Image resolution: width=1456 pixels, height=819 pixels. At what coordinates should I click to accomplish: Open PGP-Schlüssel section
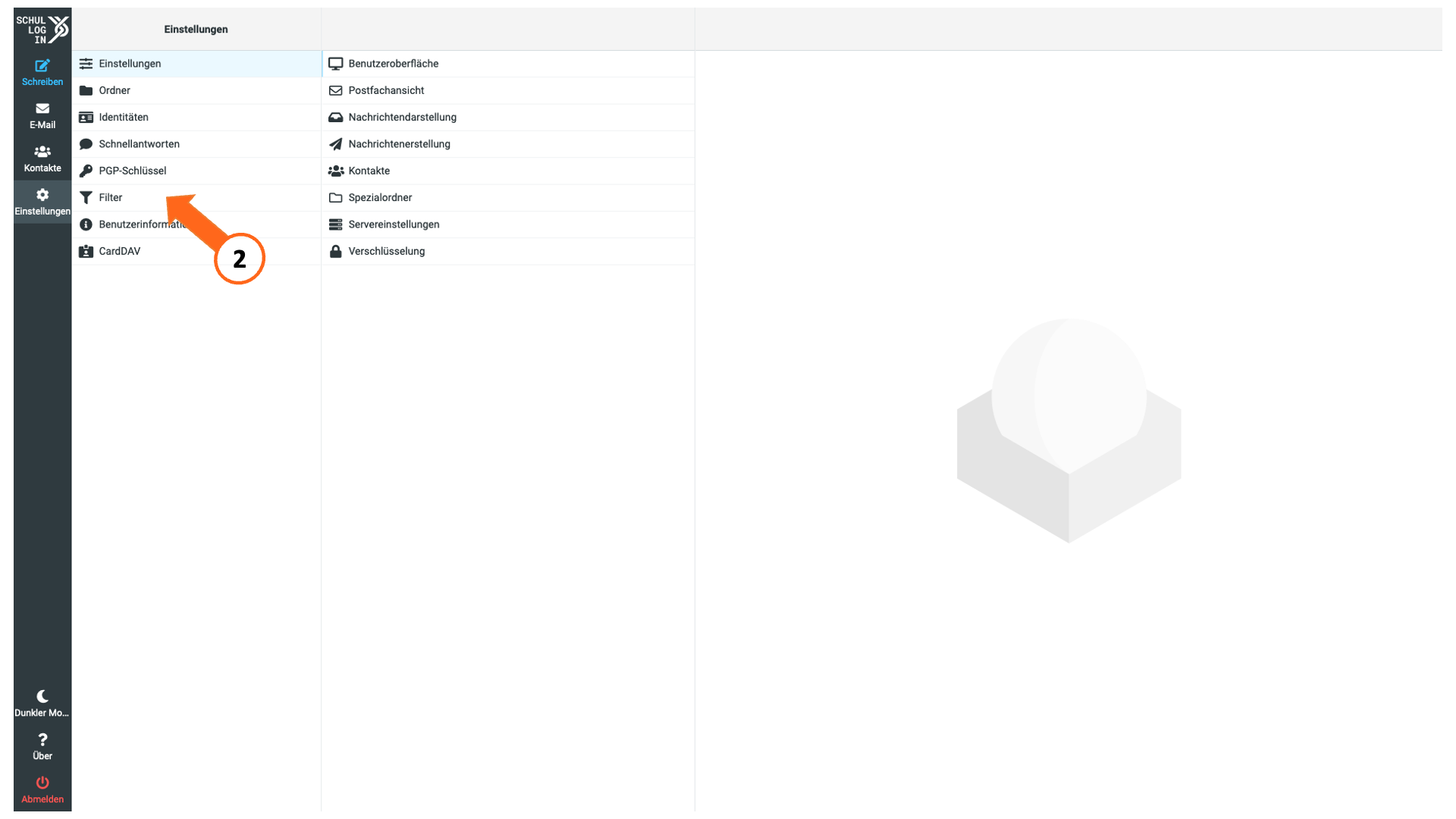pyautogui.click(x=196, y=171)
